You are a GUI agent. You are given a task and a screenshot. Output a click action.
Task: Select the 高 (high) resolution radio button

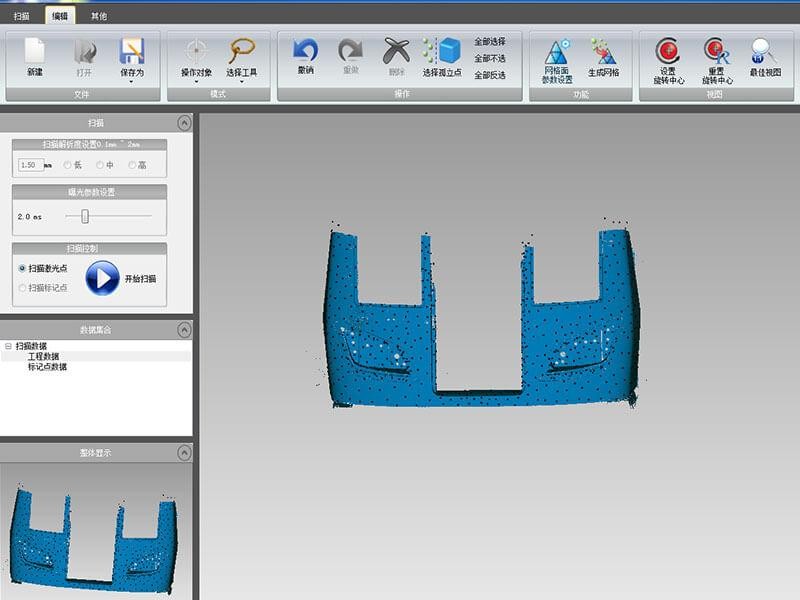point(132,165)
